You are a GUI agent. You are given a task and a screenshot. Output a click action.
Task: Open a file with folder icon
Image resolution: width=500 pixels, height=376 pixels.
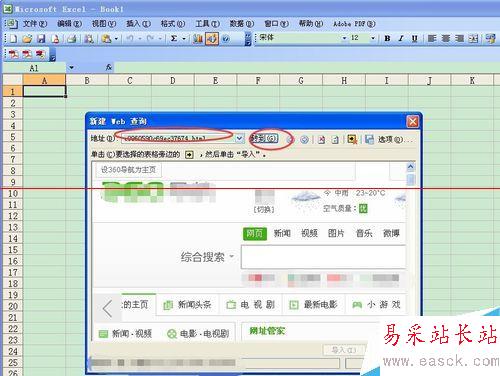pyautogui.click(x=27, y=39)
